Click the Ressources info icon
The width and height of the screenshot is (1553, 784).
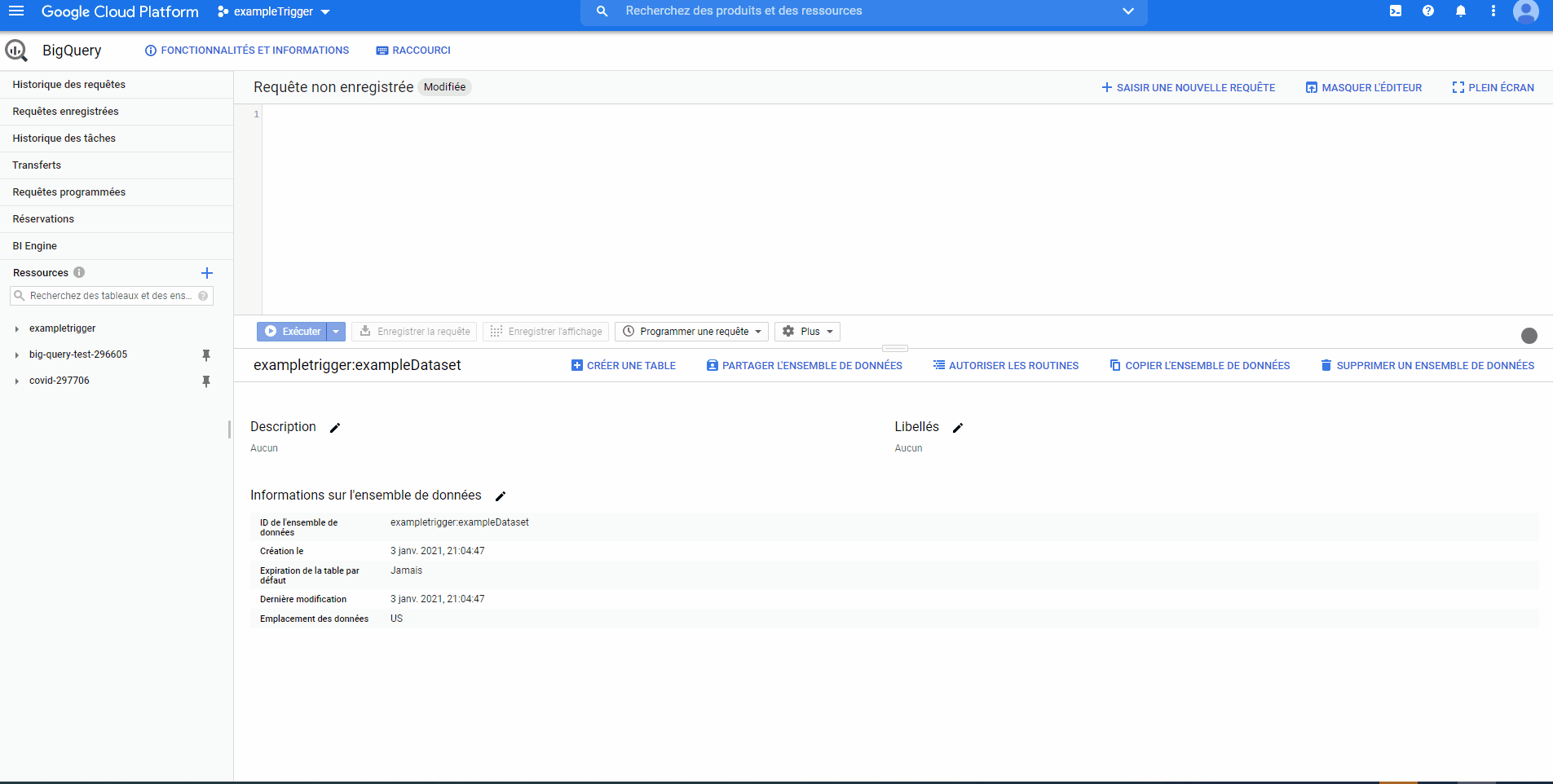point(79,272)
